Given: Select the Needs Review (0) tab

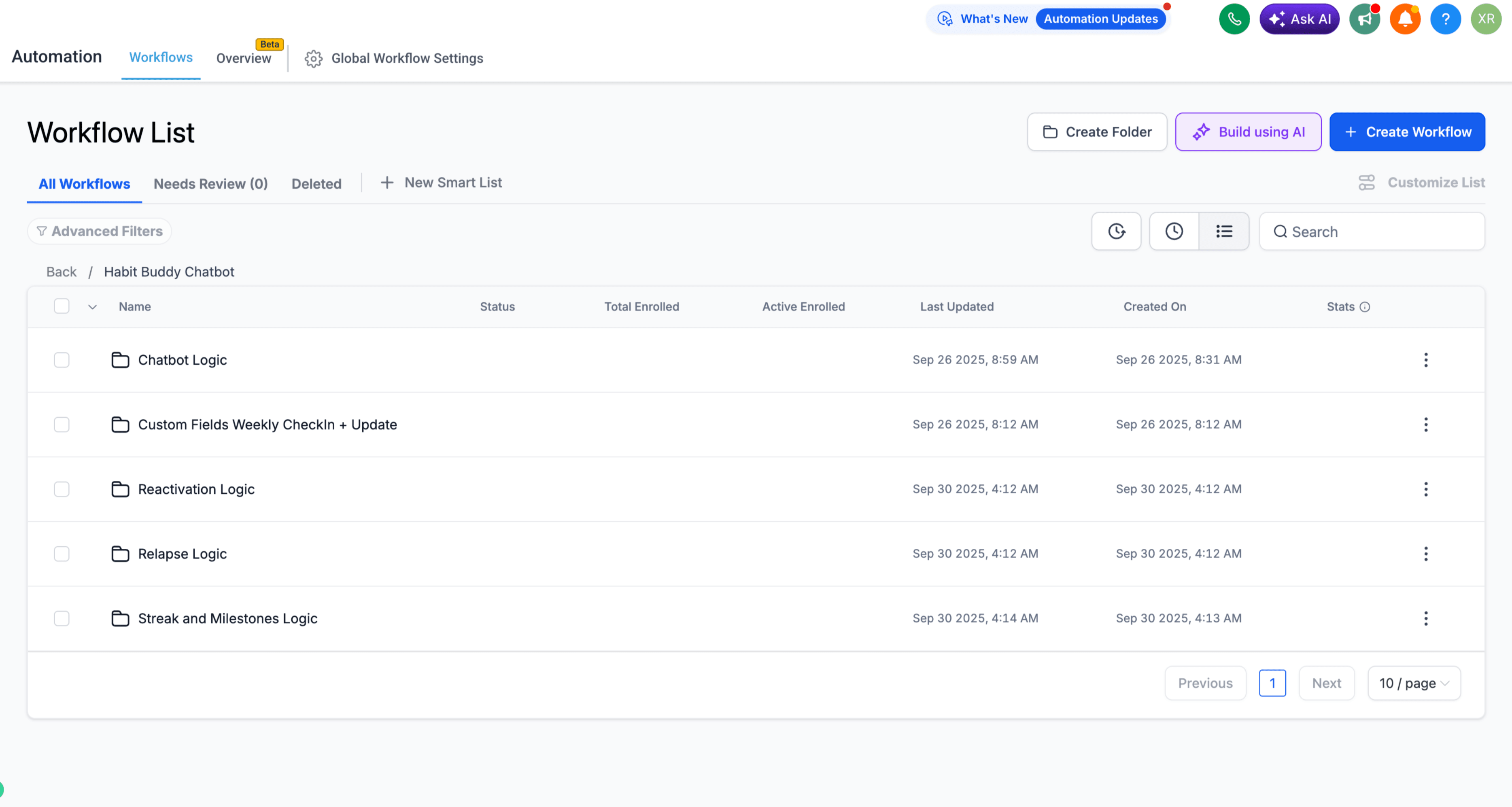Looking at the screenshot, I should click(x=211, y=184).
